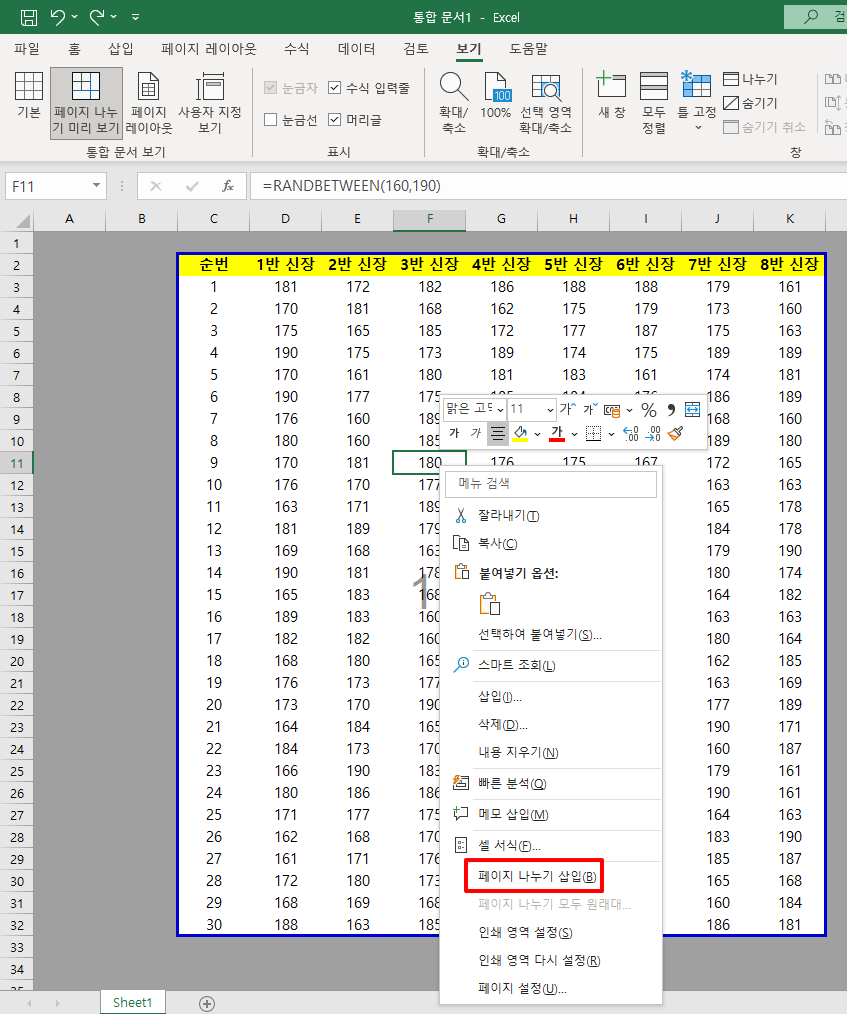Switch to 페이지 레이아웃 view icon
The height and width of the screenshot is (1014, 847).
click(148, 100)
